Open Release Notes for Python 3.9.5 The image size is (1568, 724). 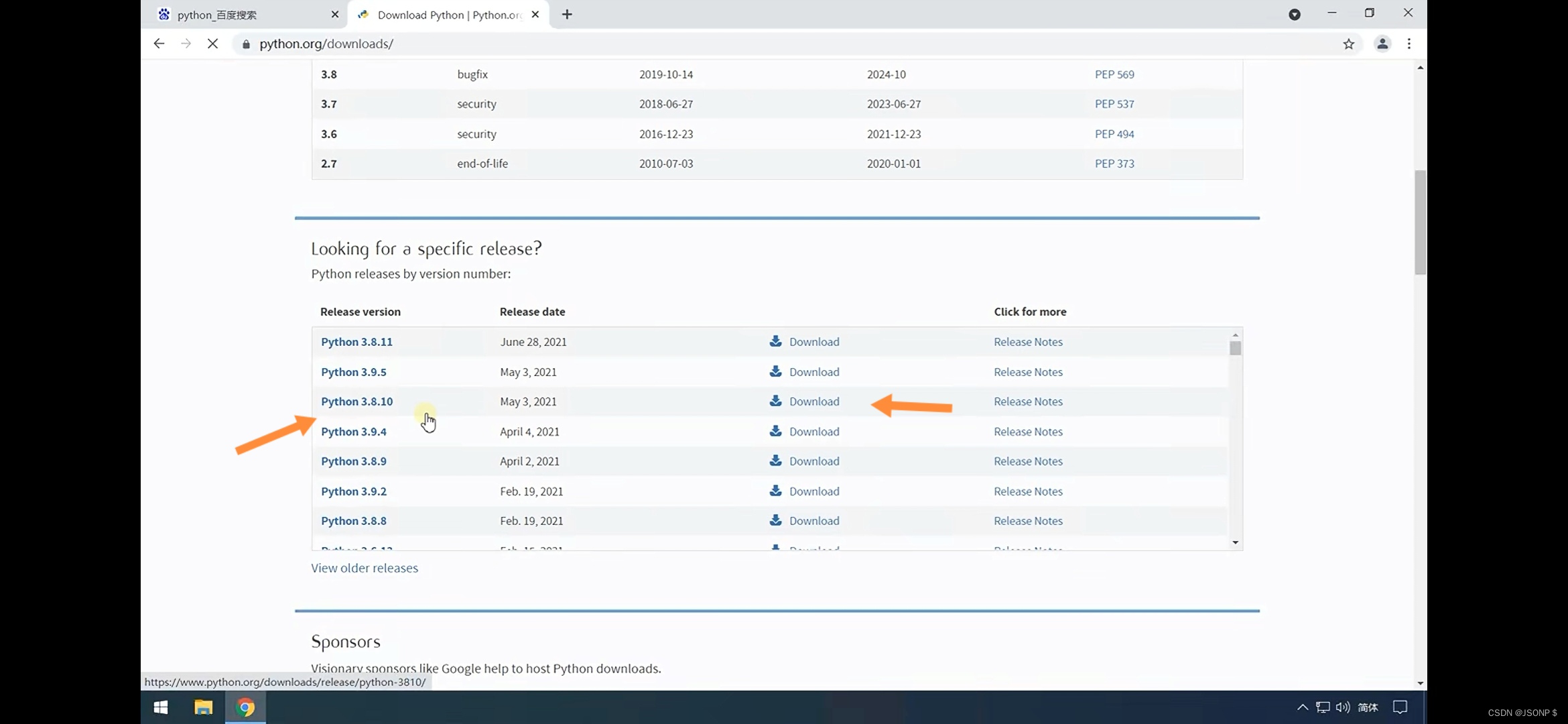(x=1028, y=372)
